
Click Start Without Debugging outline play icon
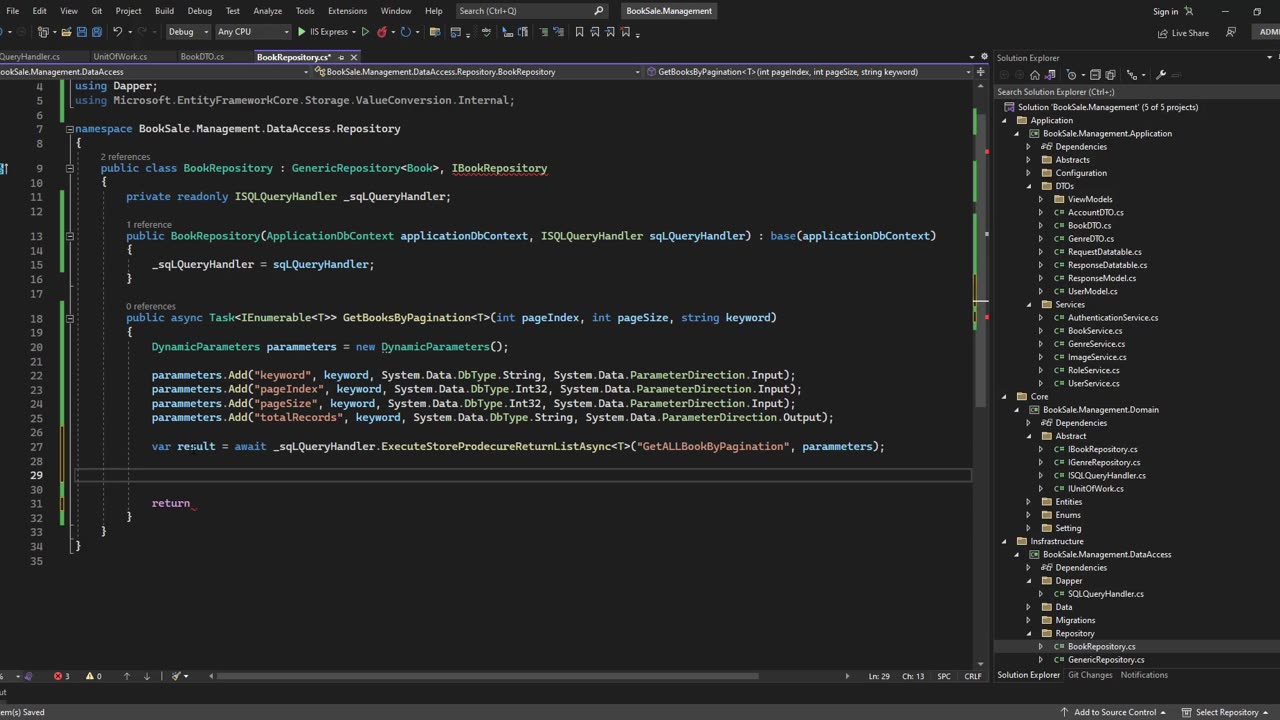pos(365,32)
